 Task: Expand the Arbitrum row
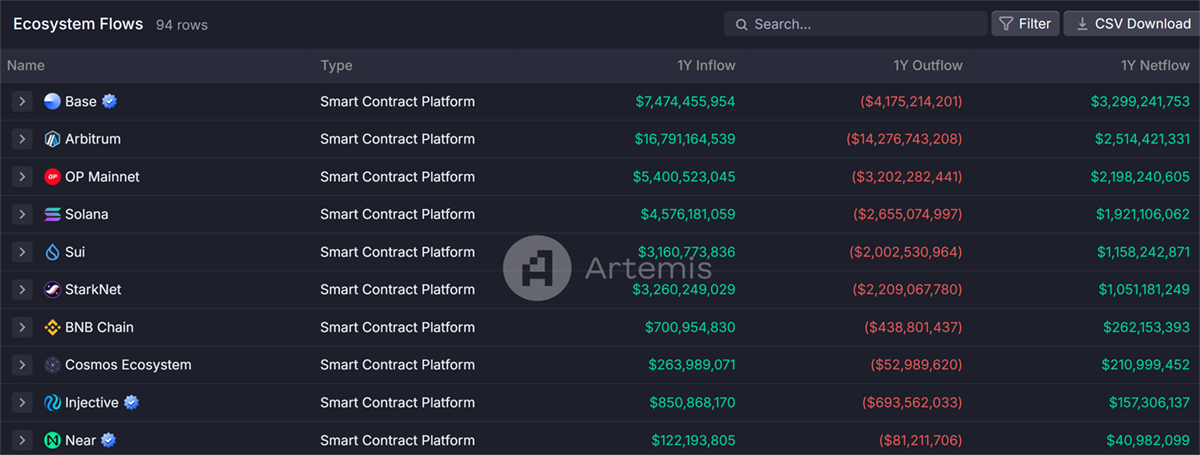click(22, 139)
